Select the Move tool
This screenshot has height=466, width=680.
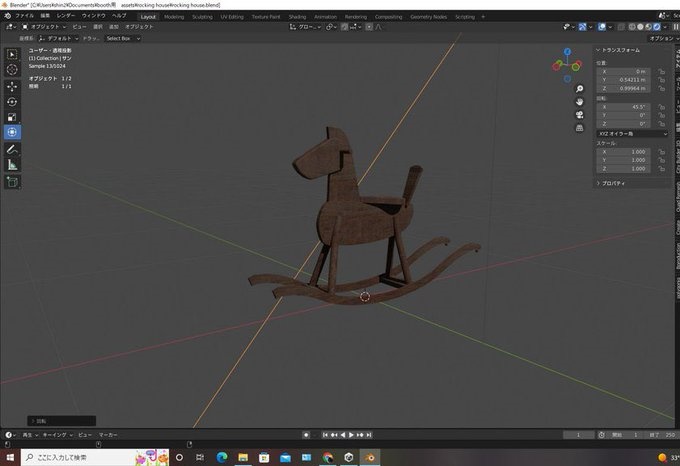[12, 86]
